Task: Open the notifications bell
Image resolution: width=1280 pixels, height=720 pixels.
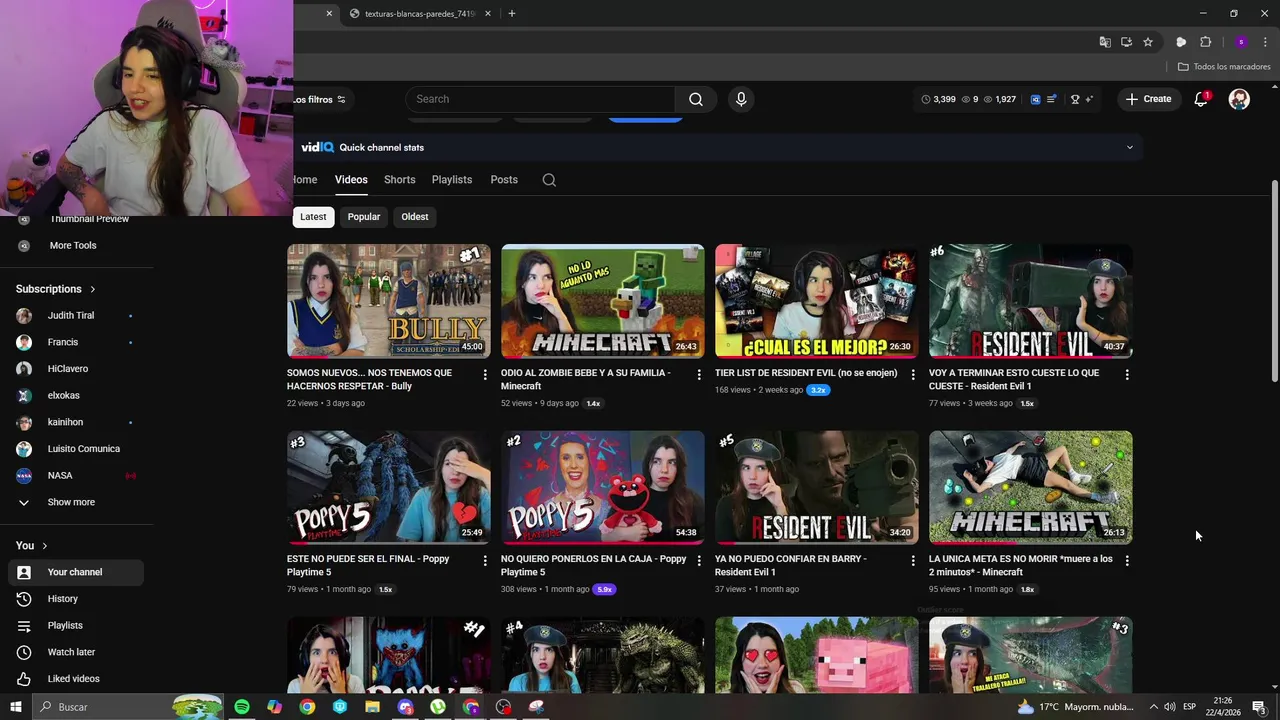Action: tap(1201, 99)
